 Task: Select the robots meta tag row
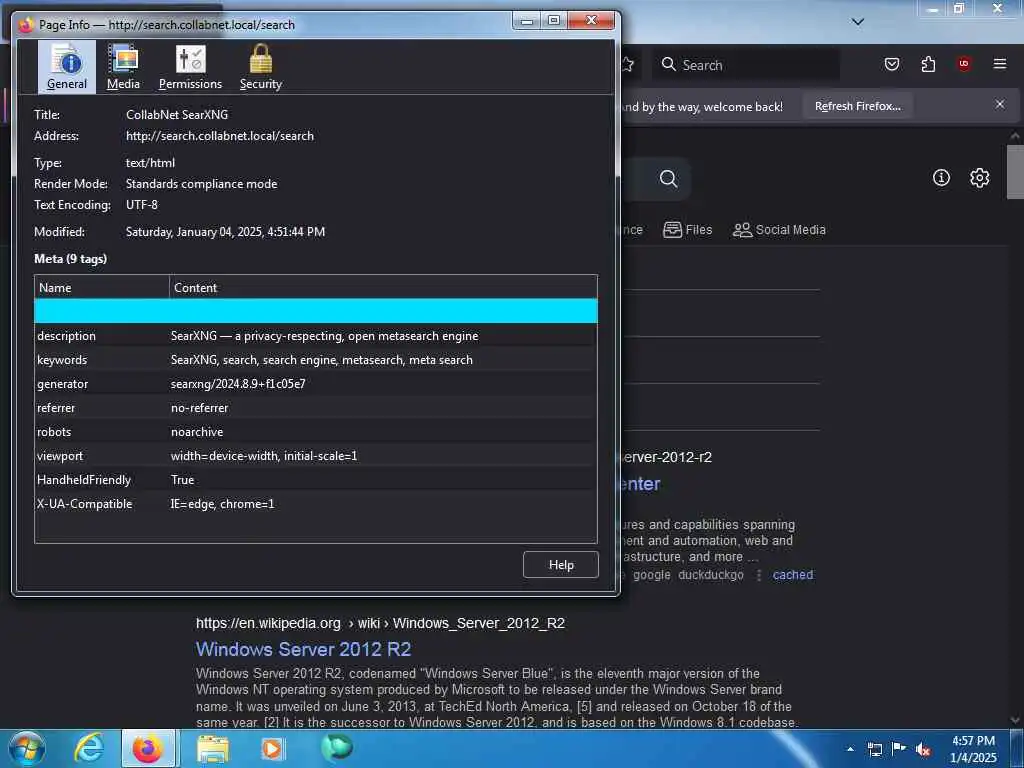click(x=315, y=432)
